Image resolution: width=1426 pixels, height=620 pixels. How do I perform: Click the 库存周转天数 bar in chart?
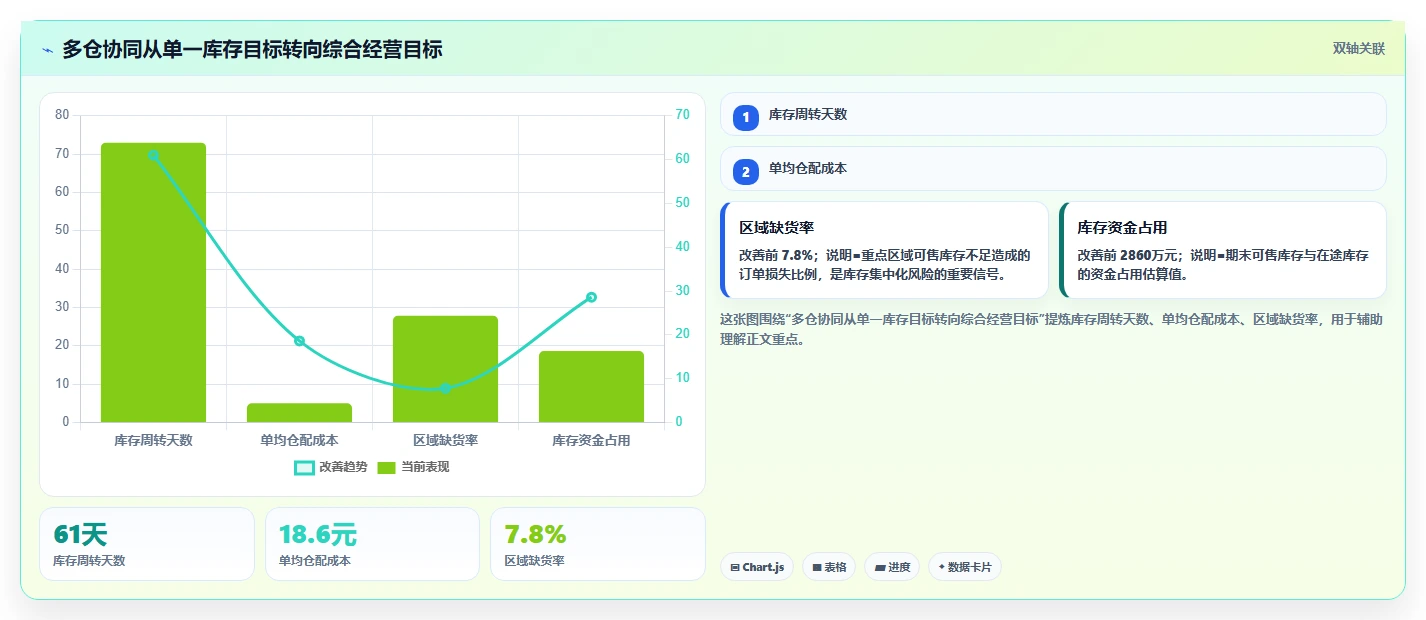(x=153, y=282)
